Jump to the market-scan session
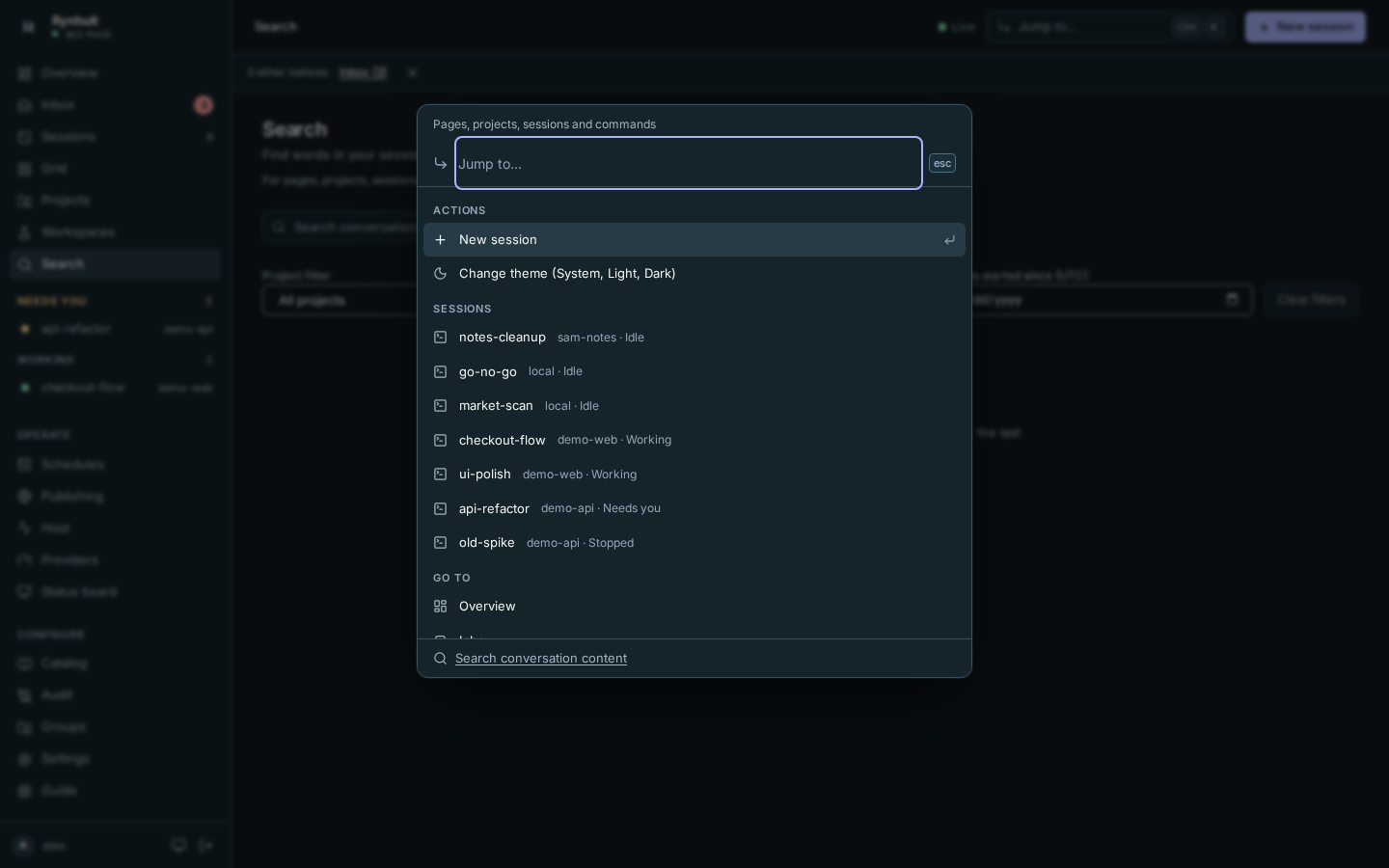The width and height of the screenshot is (1389, 868). tap(694, 406)
